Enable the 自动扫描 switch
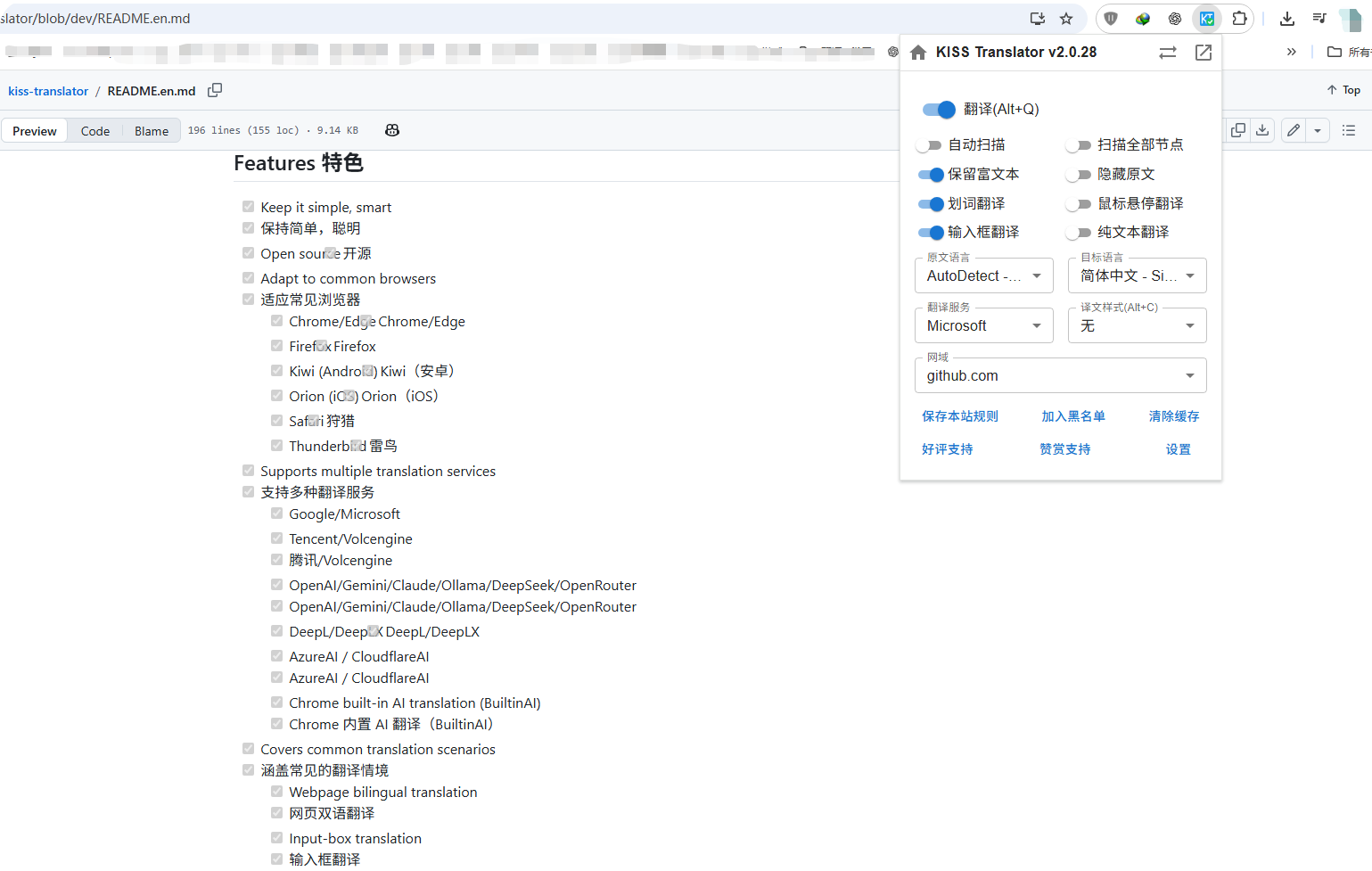Image resolution: width=1372 pixels, height=871 pixels. 929,145
